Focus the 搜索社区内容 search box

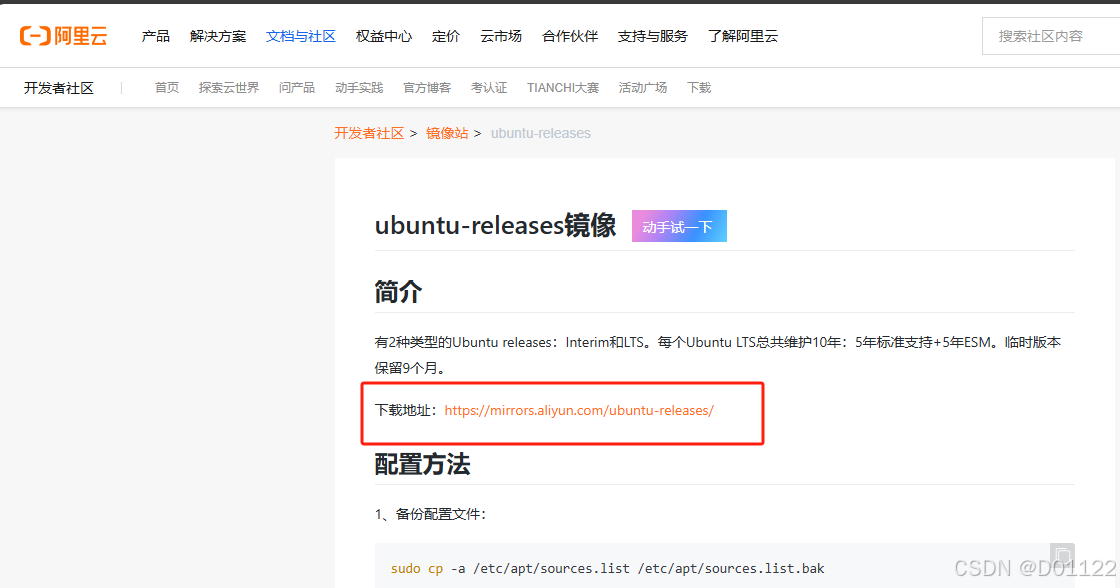1051,36
